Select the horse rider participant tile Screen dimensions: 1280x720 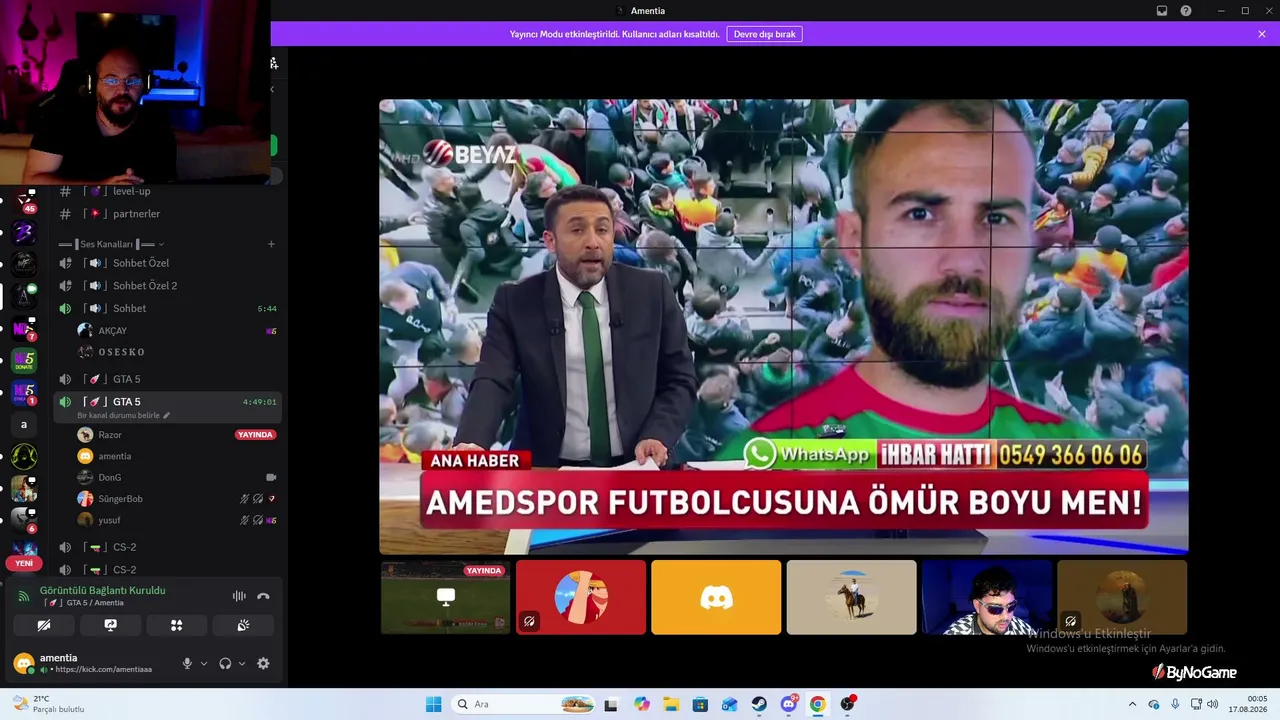tap(852, 597)
